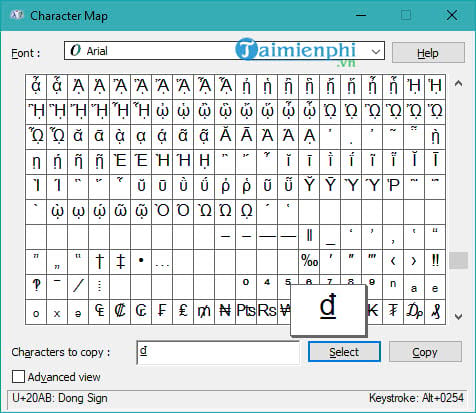Click the scrollbar down arrow of grid
The image size is (476, 413).
pos(459,316)
